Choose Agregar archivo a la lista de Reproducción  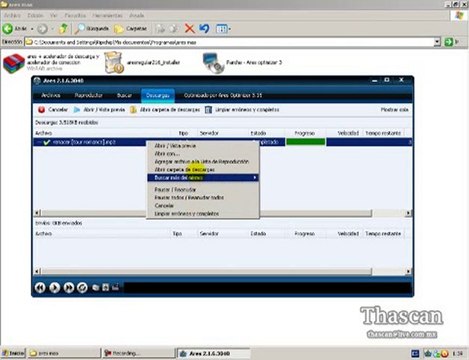[x=203, y=162]
